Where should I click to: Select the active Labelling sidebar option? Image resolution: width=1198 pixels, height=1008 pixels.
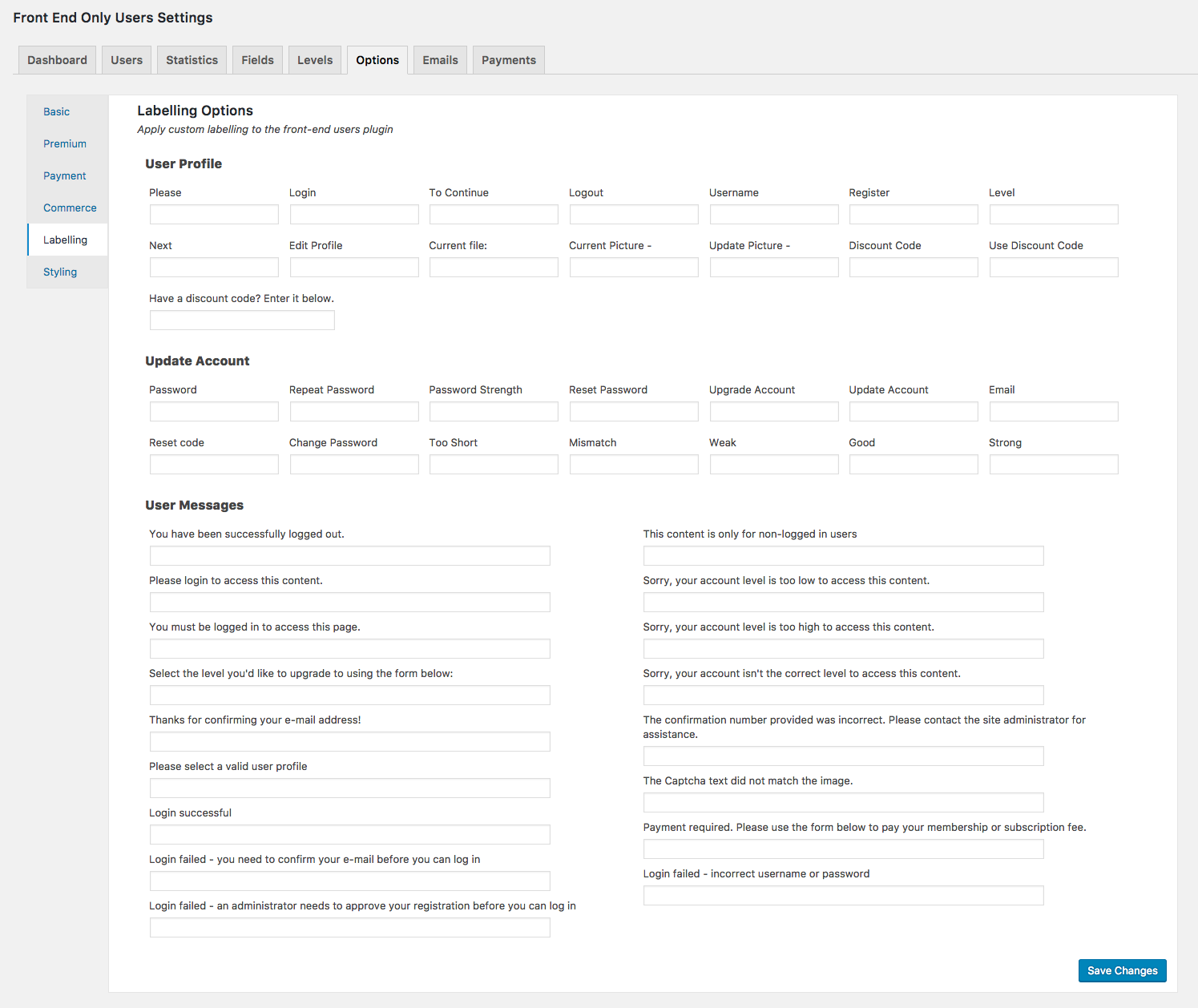pos(65,240)
